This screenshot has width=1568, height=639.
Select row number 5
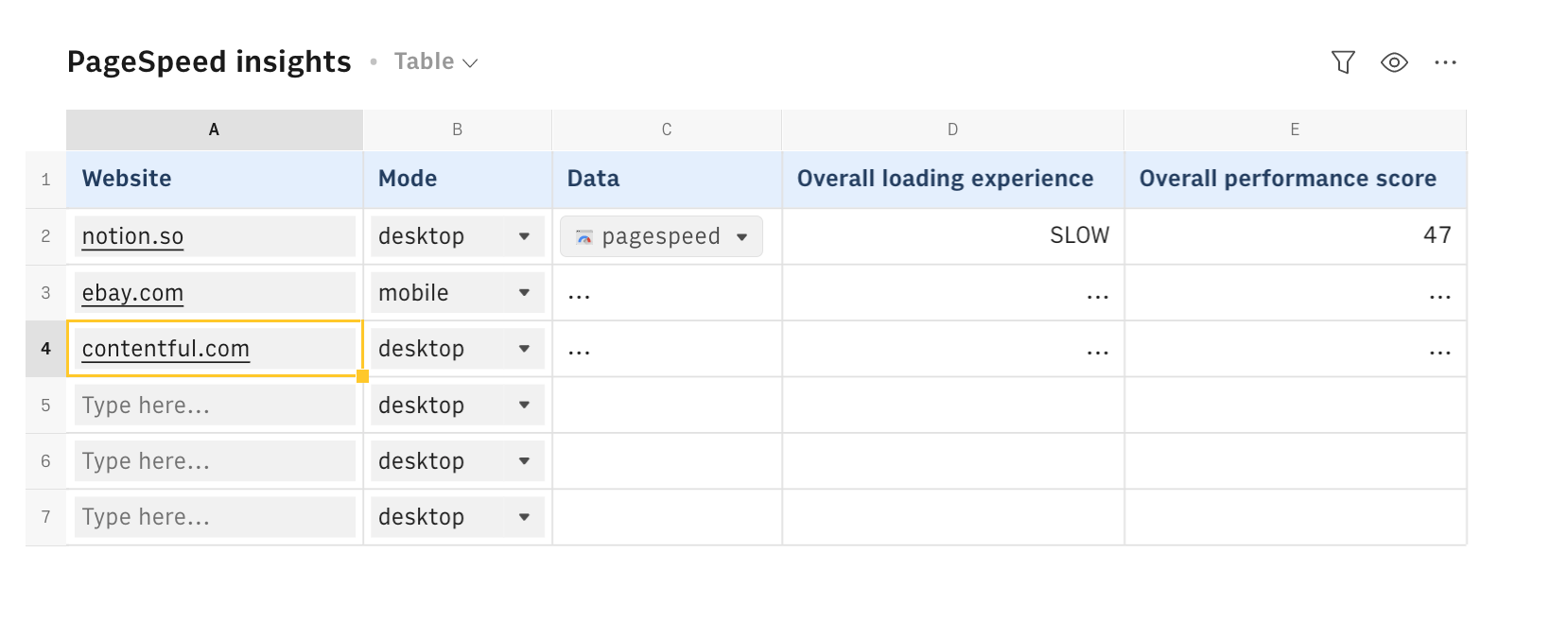(45, 405)
